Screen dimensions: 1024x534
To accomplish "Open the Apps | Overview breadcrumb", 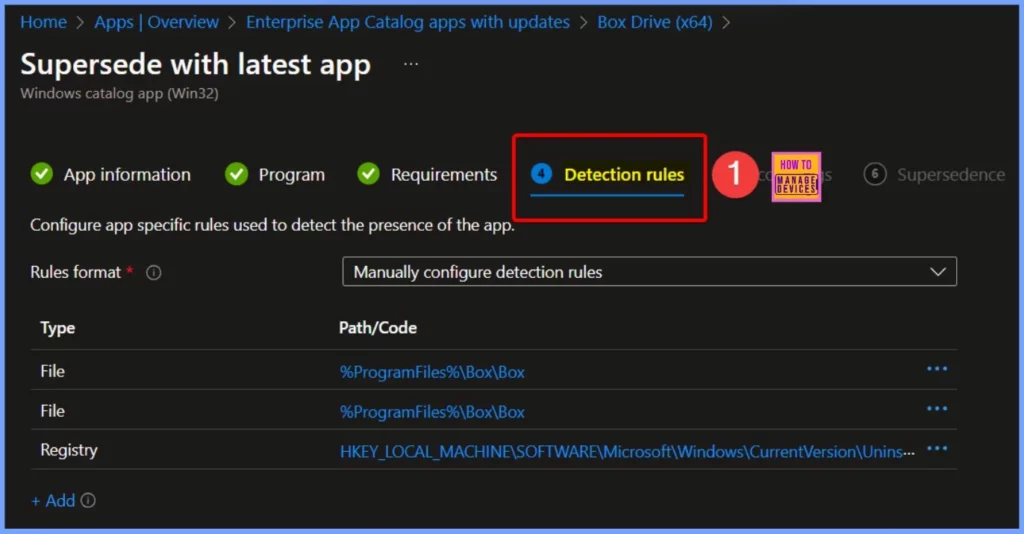I will coord(156,22).
